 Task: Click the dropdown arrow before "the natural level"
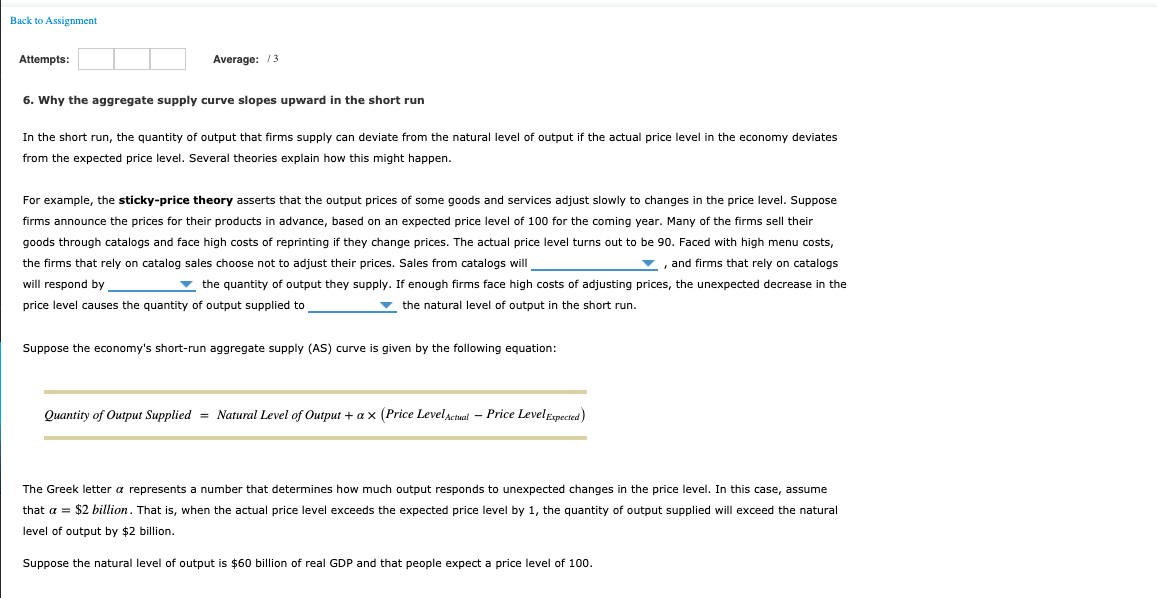click(387, 305)
